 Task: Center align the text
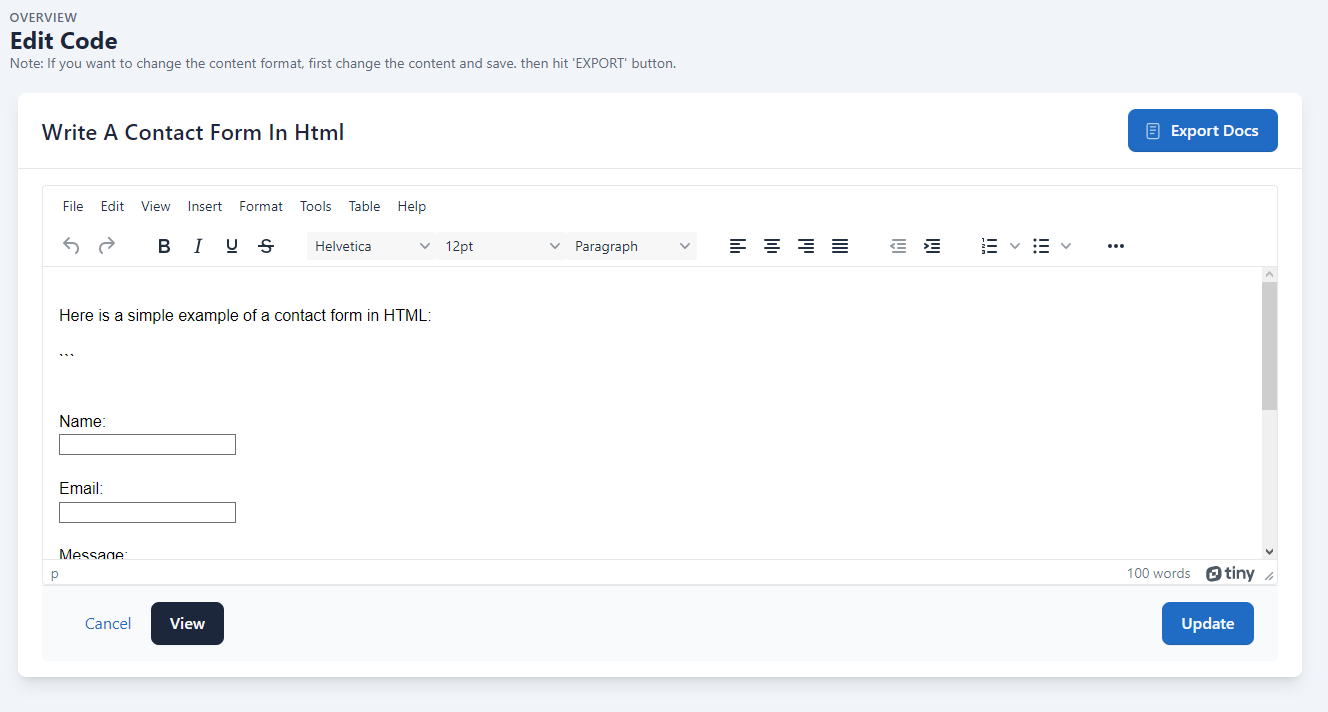click(x=772, y=246)
